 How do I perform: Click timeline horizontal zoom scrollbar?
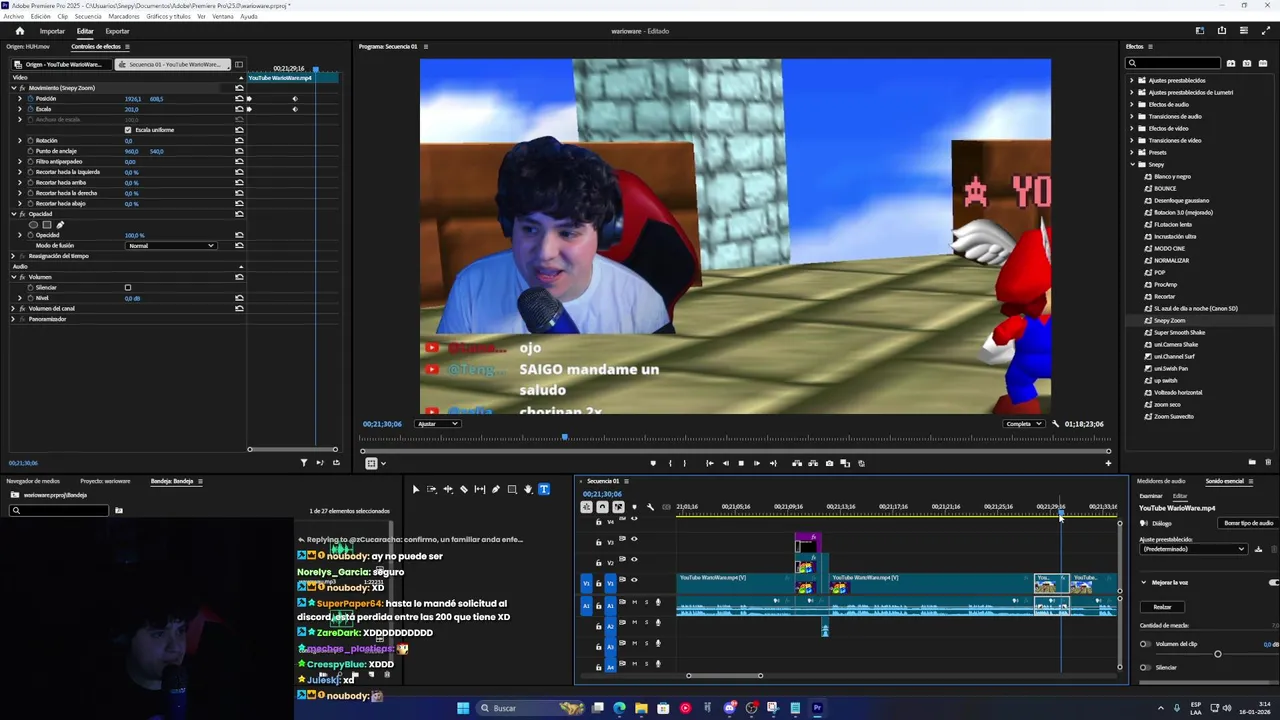click(x=724, y=676)
